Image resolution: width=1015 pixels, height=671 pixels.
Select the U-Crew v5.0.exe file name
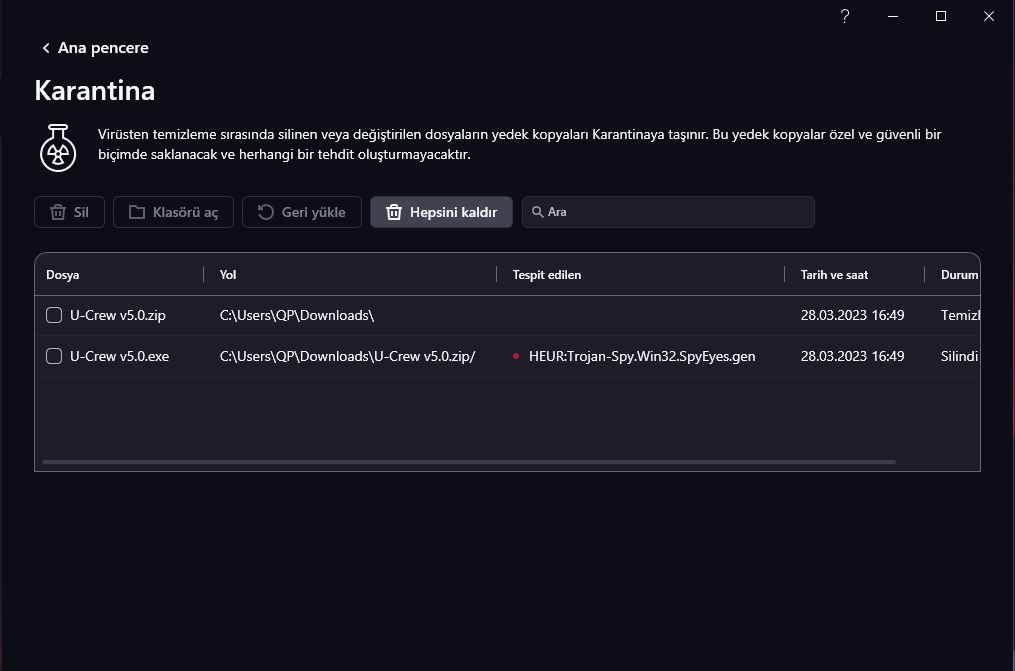[x=119, y=356]
